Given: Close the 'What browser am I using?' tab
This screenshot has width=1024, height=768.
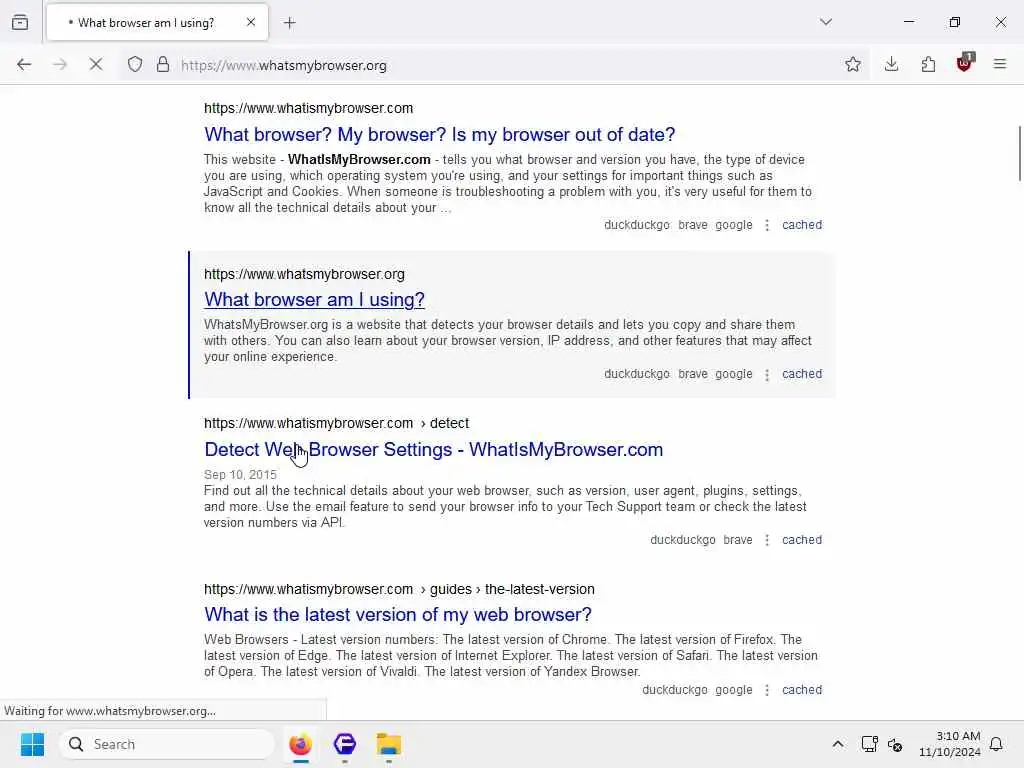Looking at the screenshot, I should tap(251, 22).
